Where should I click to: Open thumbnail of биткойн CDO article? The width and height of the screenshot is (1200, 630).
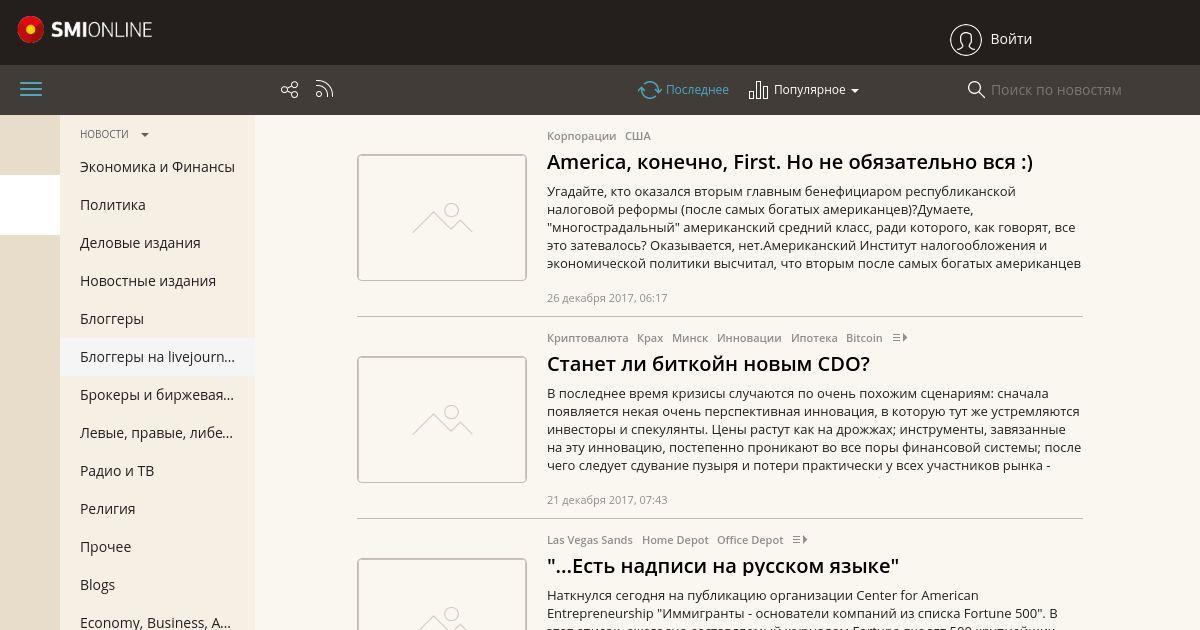coord(442,419)
